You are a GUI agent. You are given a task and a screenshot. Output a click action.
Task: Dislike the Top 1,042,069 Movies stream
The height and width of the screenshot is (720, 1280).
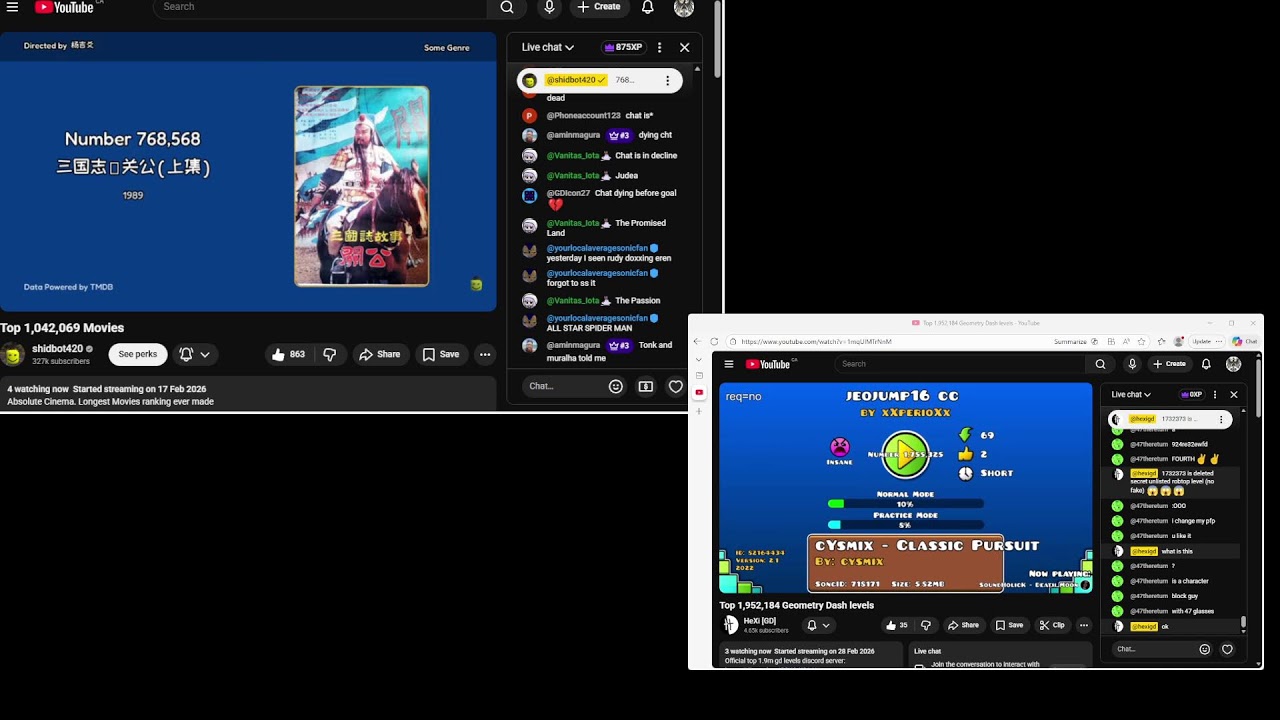pos(329,354)
